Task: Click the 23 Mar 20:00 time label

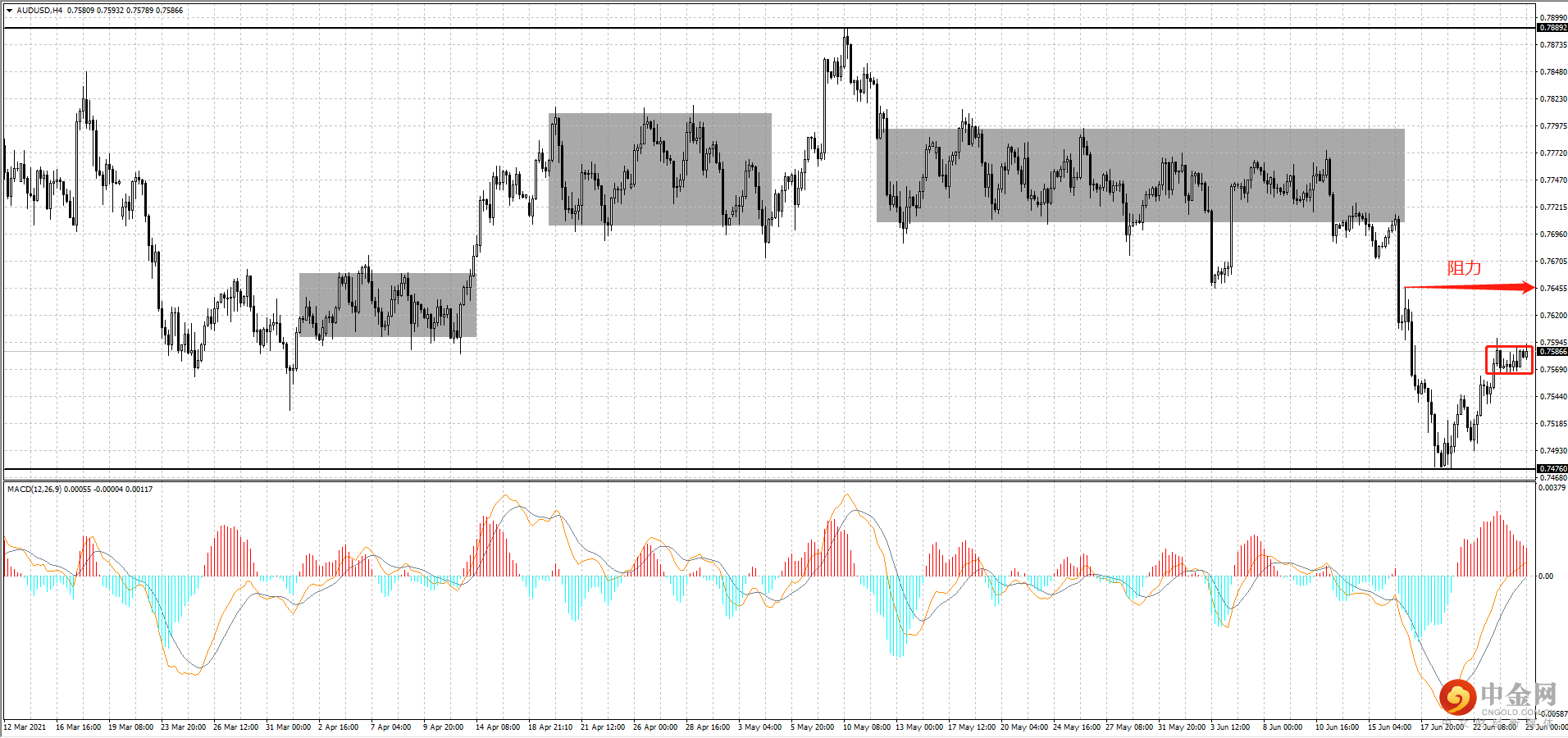Action: (x=183, y=727)
